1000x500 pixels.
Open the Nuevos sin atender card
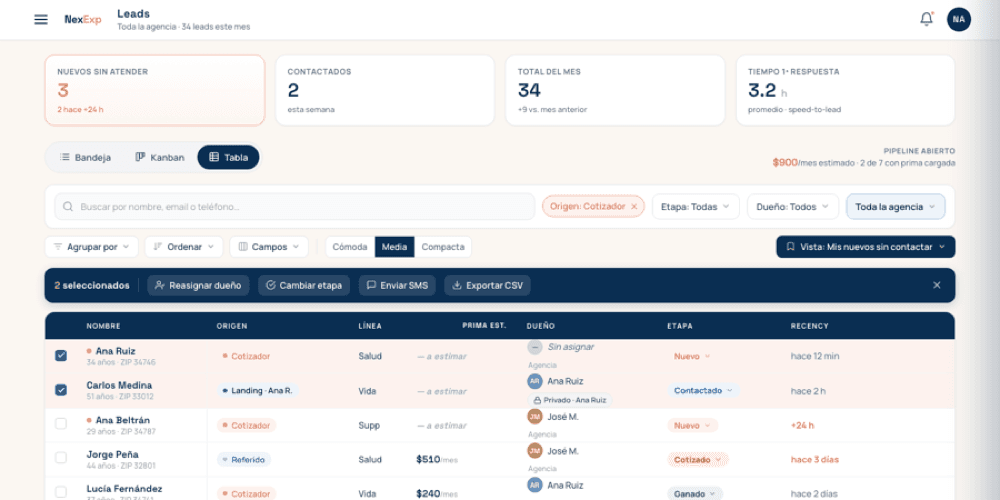click(155, 90)
